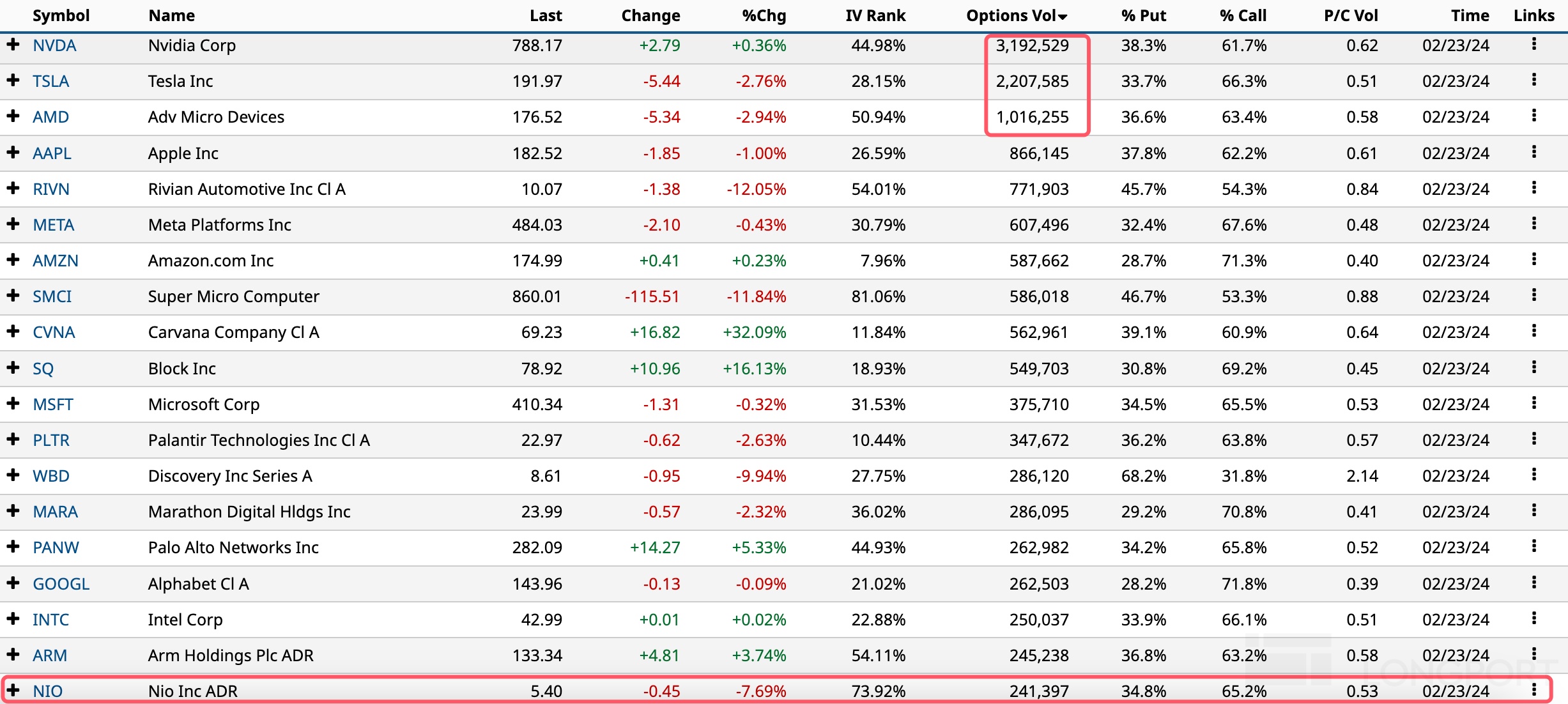Click kebab menu icon in AAPL row
The height and width of the screenshot is (704, 1568).
pyautogui.click(x=1533, y=152)
